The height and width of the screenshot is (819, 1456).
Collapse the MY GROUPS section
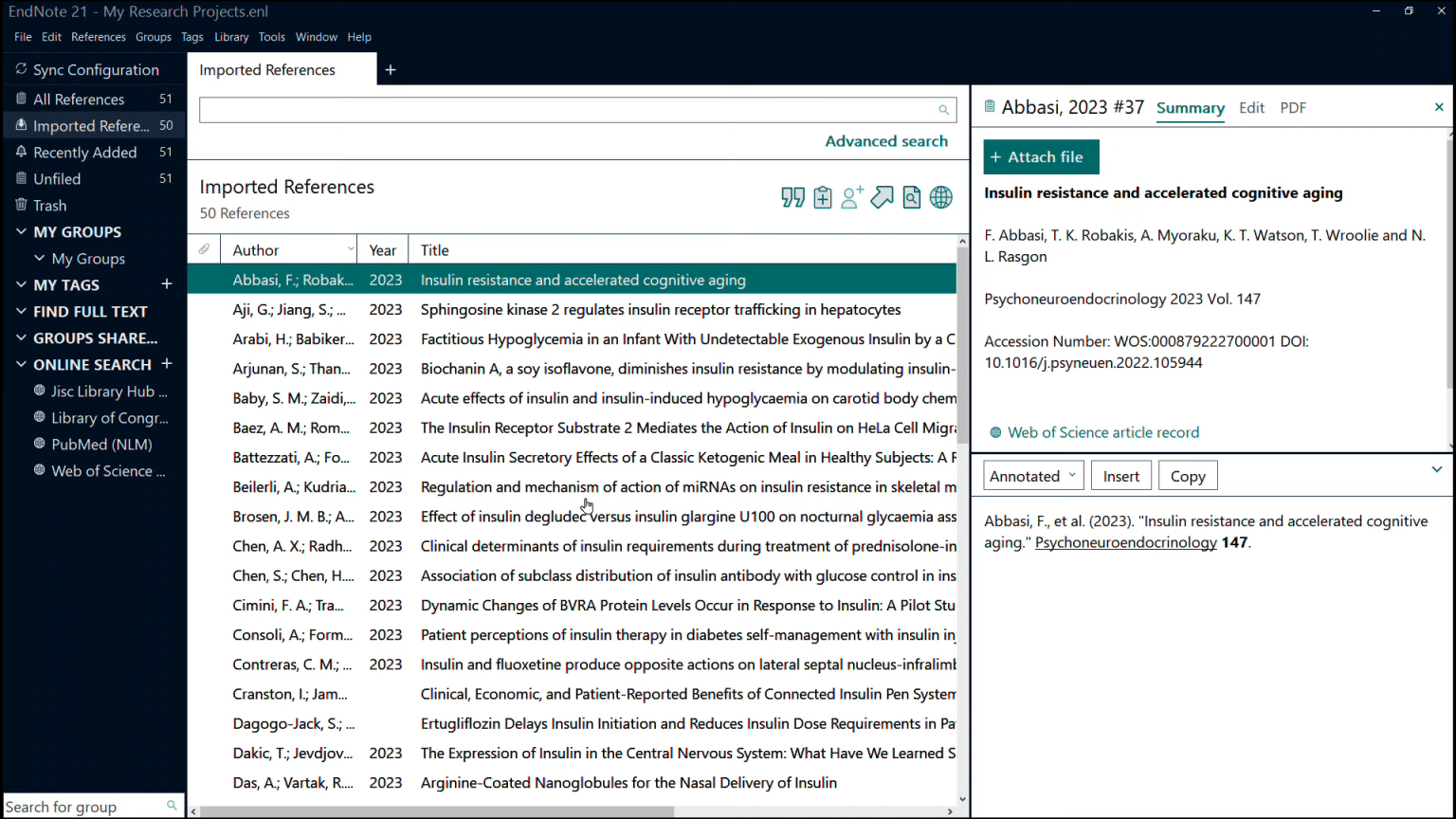pos(22,231)
